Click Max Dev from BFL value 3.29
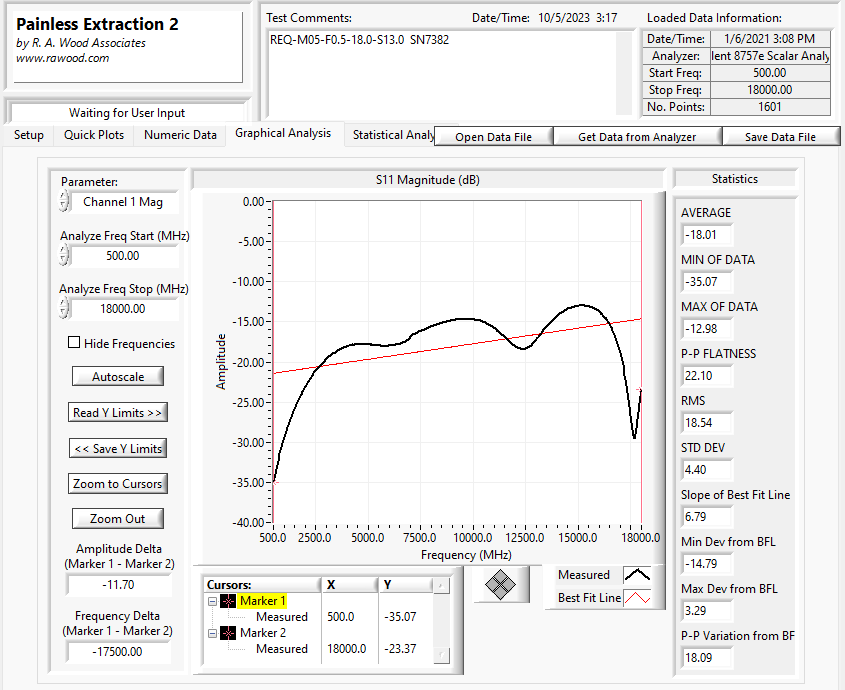This screenshot has width=845, height=690. pos(707,611)
